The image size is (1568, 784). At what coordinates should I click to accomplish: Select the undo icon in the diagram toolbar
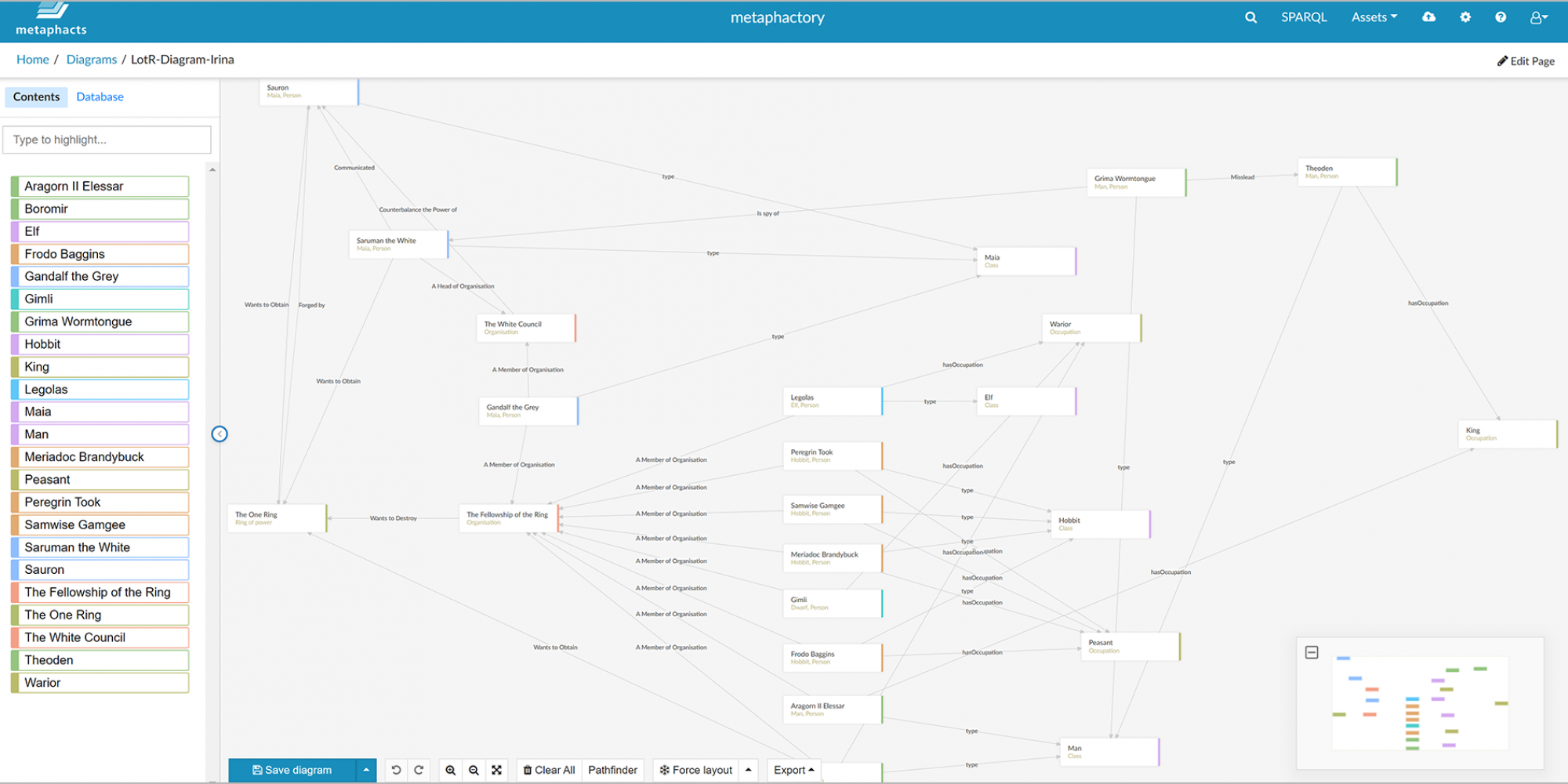tap(396, 770)
